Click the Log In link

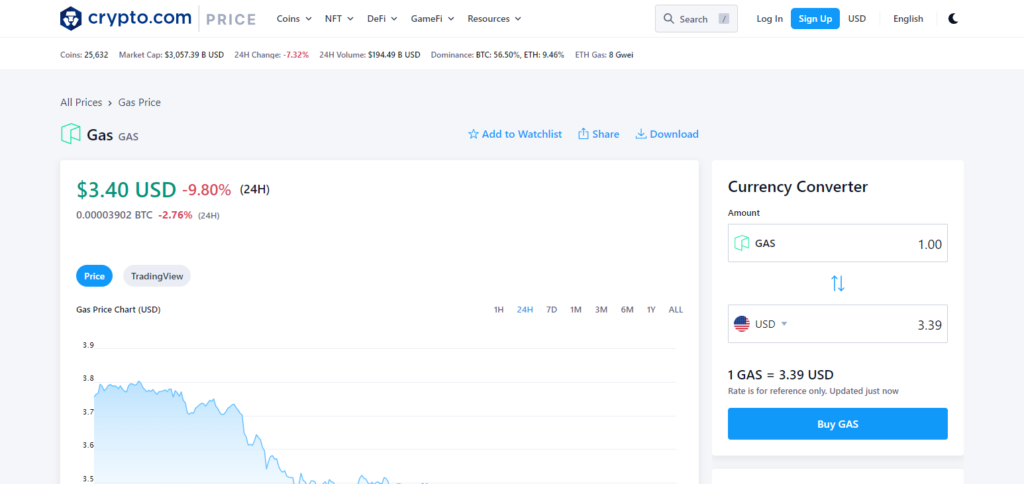pyautogui.click(x=769, y=19)
